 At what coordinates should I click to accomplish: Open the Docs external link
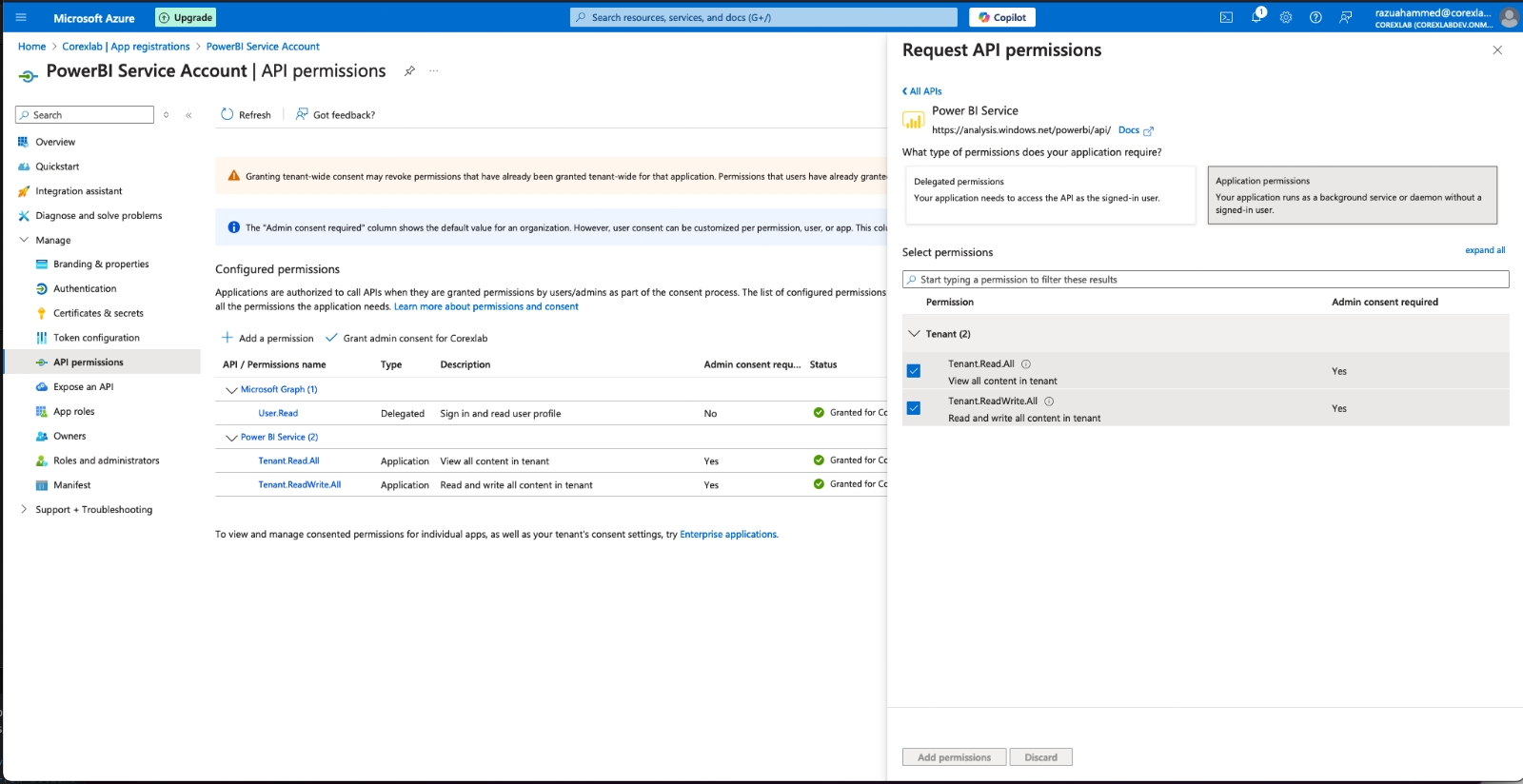tap(1136, 130)
